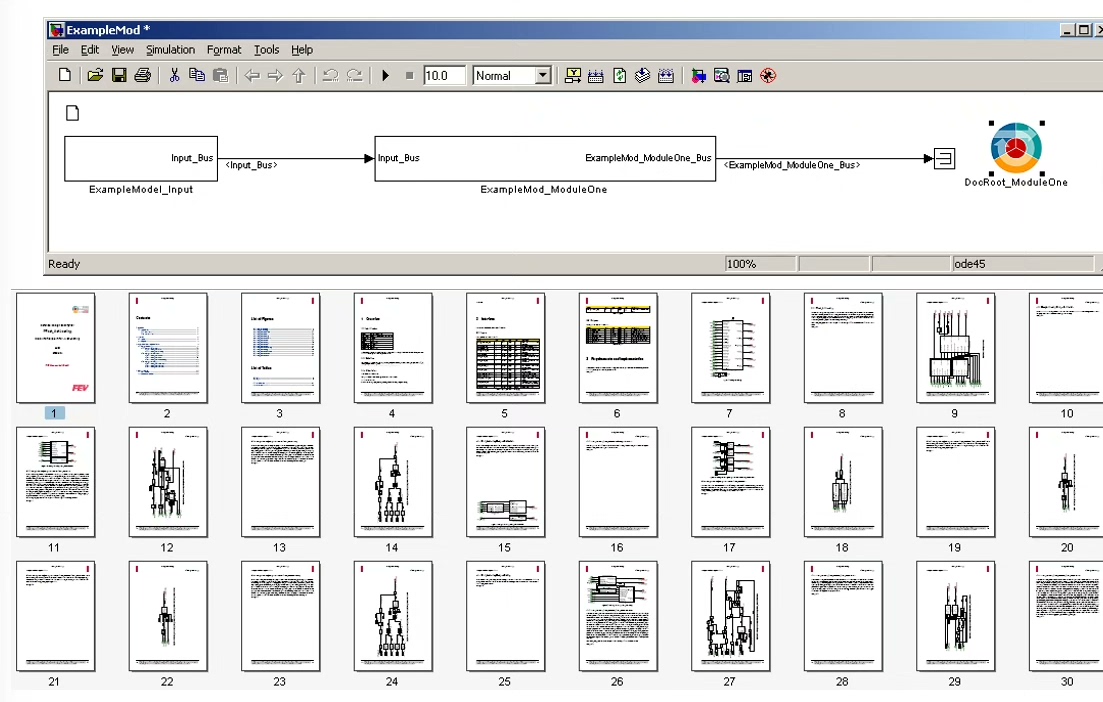
Task: Print the model using printer icon
Action: tap(143, 75)
